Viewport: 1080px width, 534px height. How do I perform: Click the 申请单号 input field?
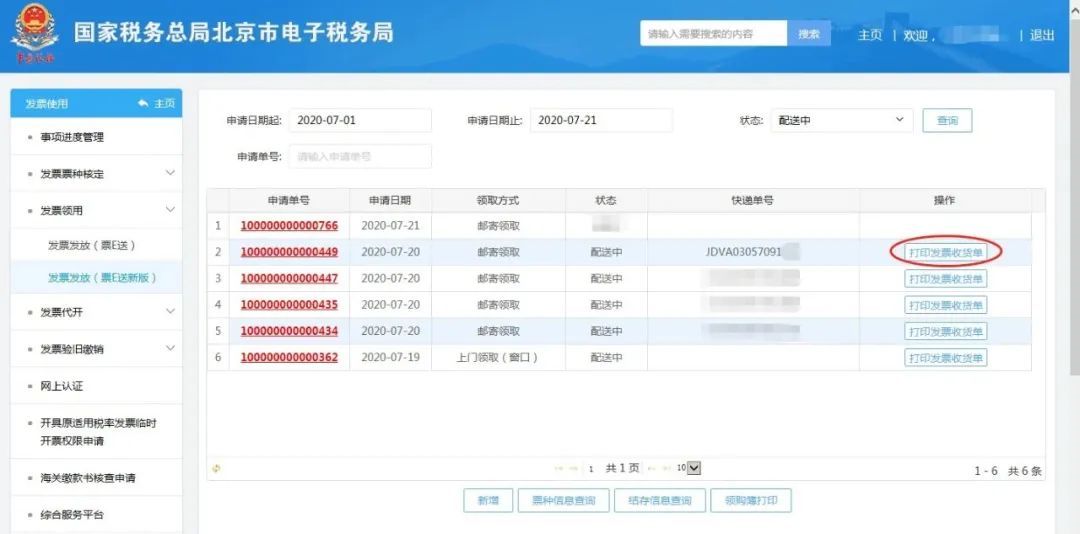pos(360,157)
